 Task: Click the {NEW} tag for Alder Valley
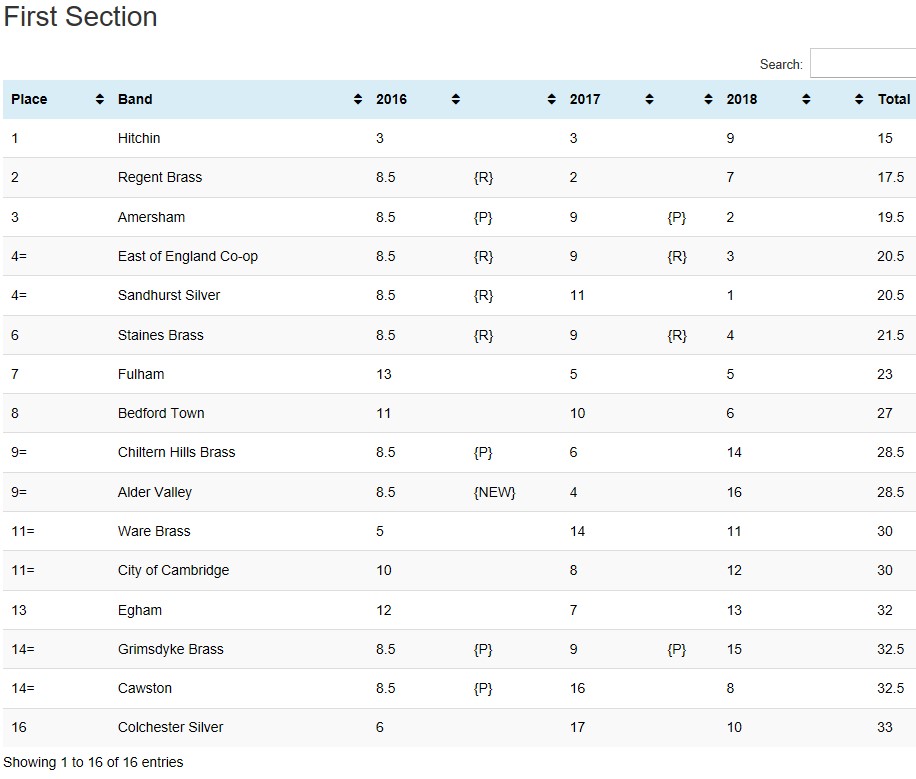[x=494, y=492]
